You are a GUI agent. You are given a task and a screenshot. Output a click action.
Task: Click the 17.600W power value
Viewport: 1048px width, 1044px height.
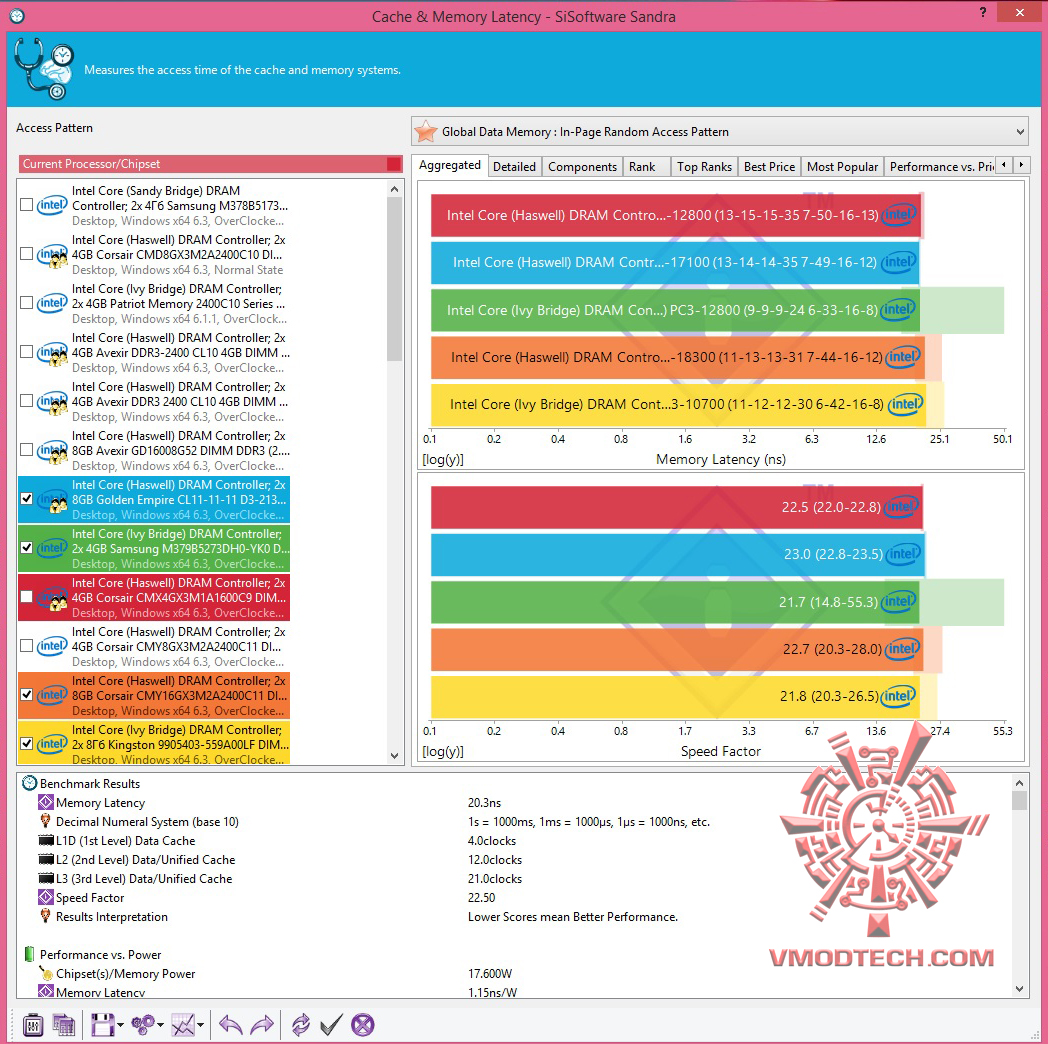click(490, 974)
